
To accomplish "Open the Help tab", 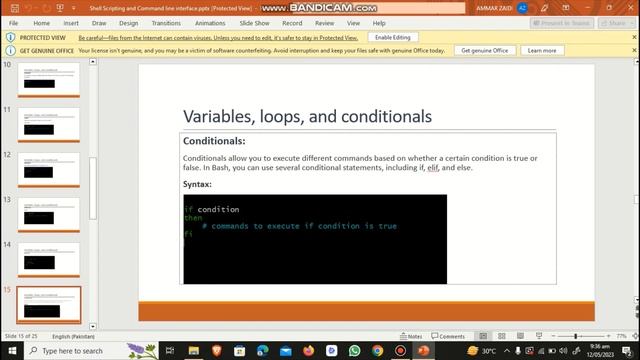I will (x=379, y=23).
